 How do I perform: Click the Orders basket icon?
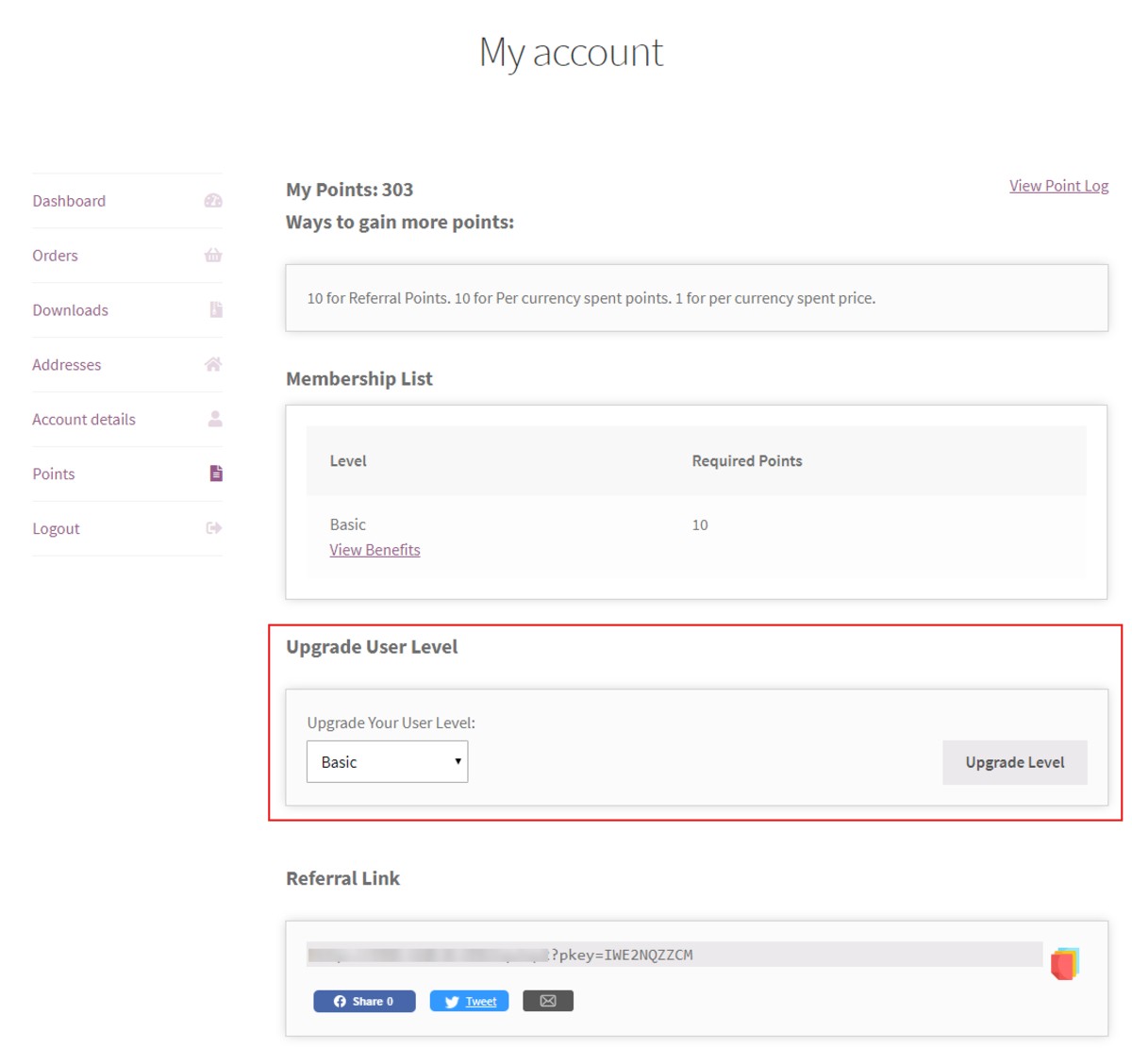click(213, 256)
